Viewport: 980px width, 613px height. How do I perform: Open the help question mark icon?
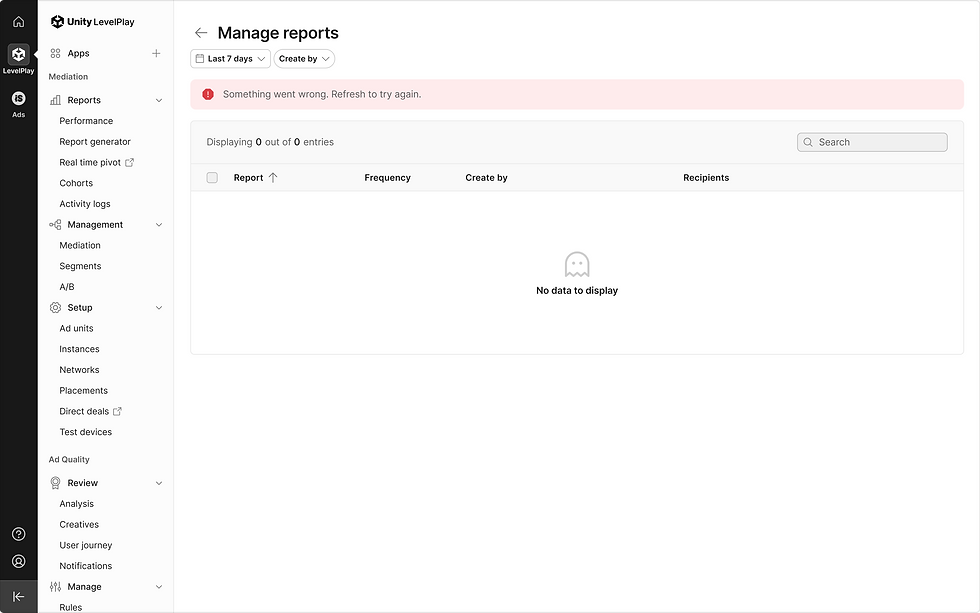click(19, 534)
